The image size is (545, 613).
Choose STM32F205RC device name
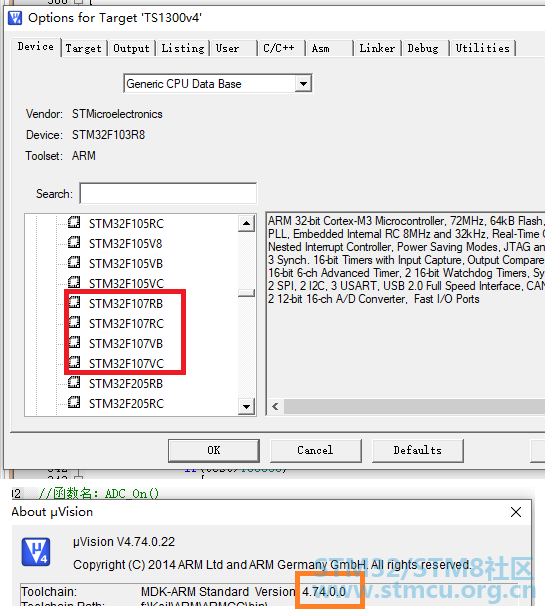tap(126, 403)
